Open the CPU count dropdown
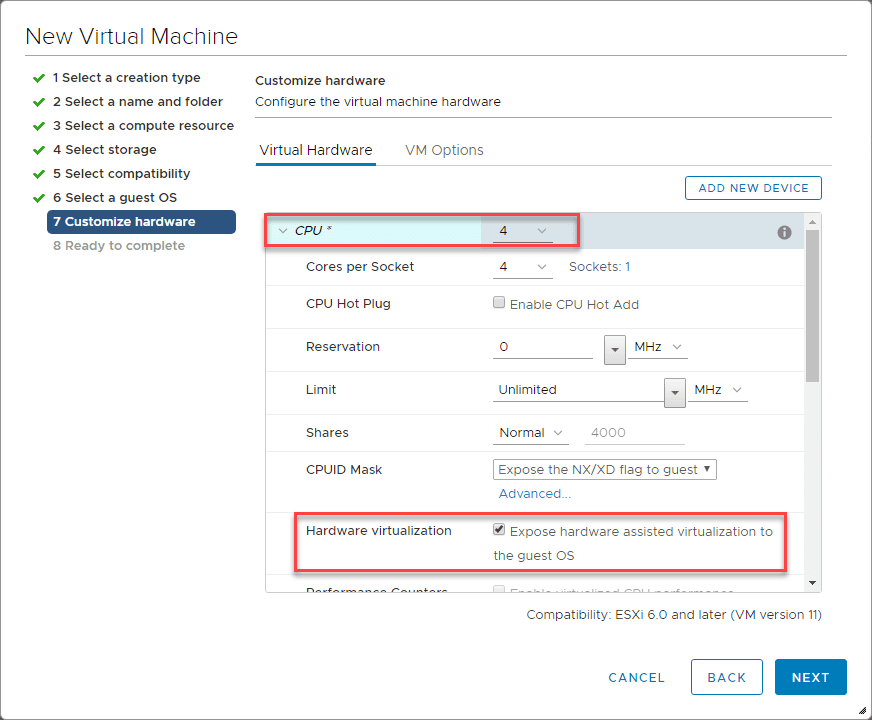This screenshot has width=872, height=720. (x=522, y=231)
